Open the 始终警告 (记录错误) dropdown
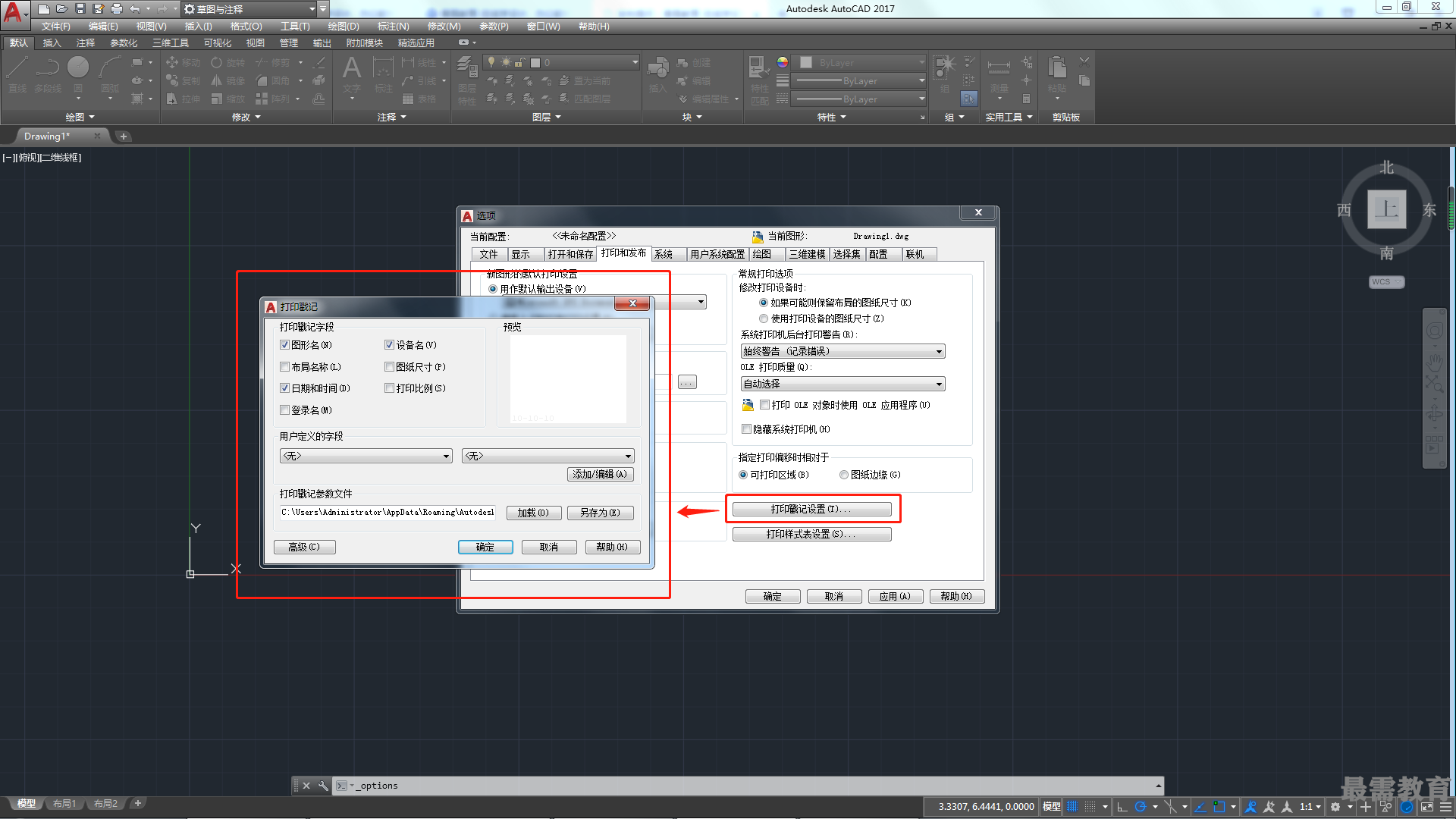Screen dimensions: 1456x819 click(843, 351)
